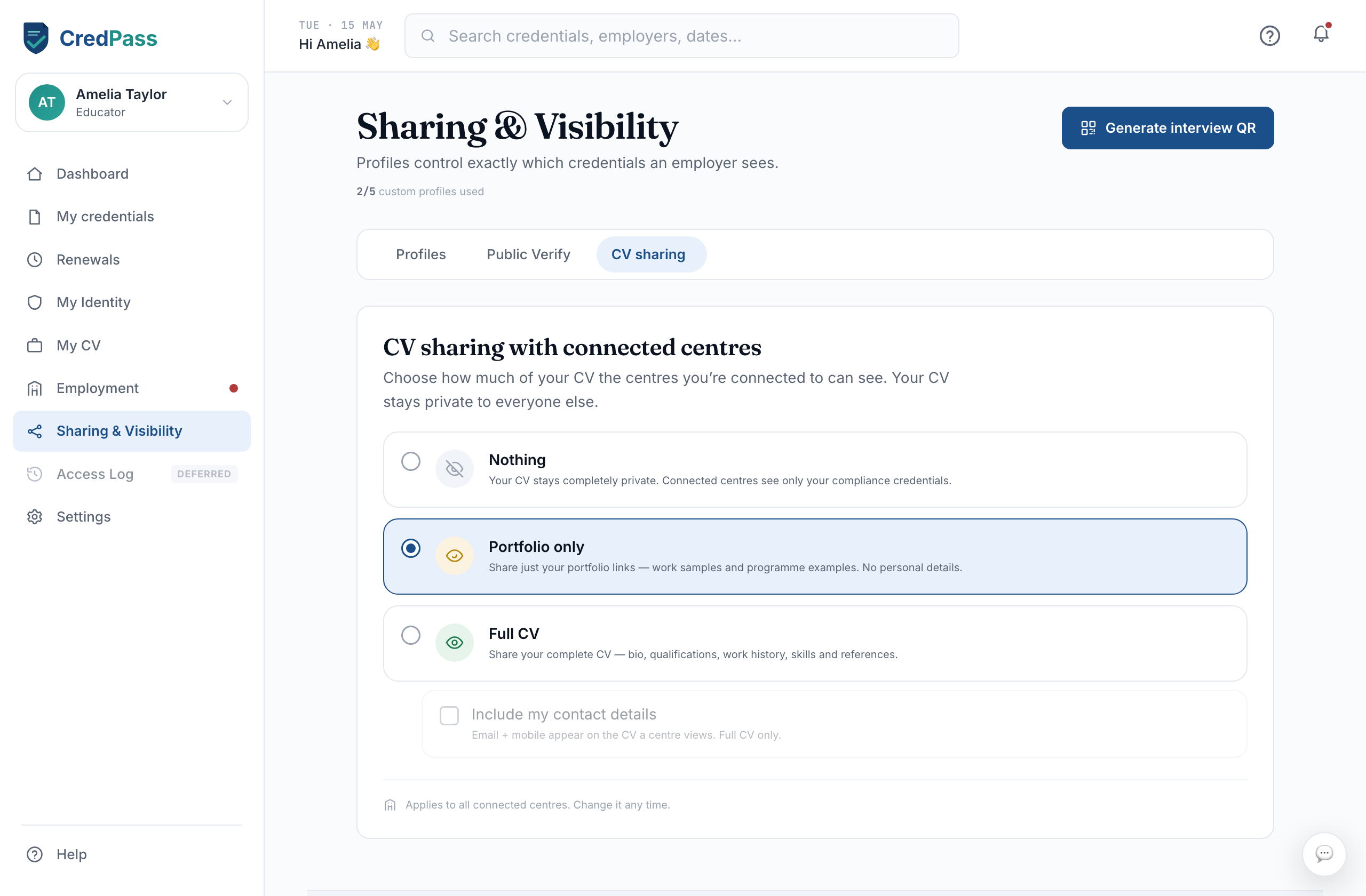Click 'Applies to all connected centres' note
The width and height of the screenshot is (1366, 896).
coord(538,805)
